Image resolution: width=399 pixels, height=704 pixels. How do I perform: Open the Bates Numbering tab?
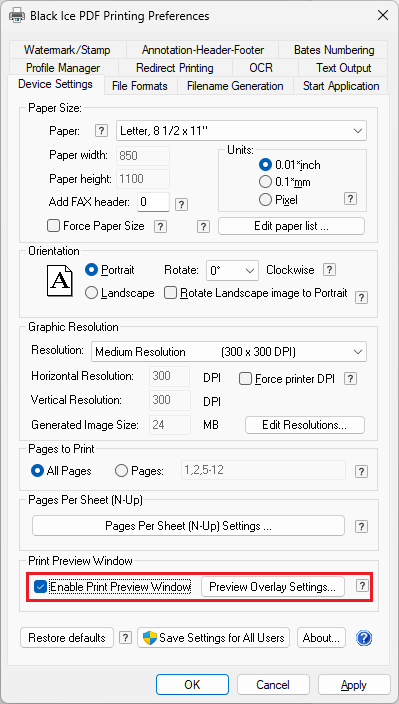(x=334, y=49)
